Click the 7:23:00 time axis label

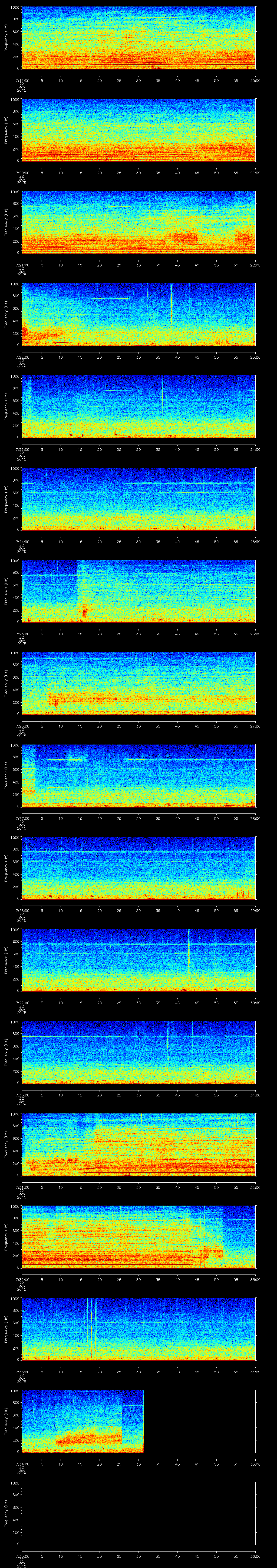coord(22,449)
